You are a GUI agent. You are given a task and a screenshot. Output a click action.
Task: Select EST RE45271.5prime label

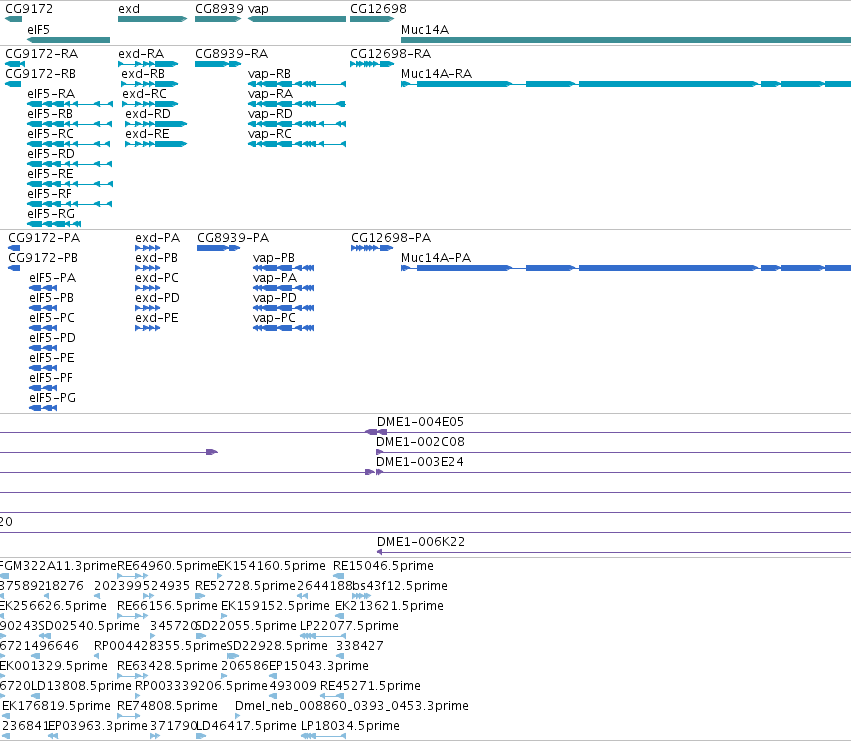370,687
